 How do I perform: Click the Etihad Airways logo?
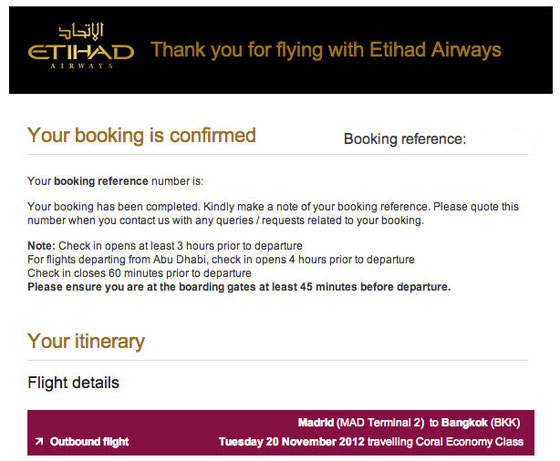point(81,46)
